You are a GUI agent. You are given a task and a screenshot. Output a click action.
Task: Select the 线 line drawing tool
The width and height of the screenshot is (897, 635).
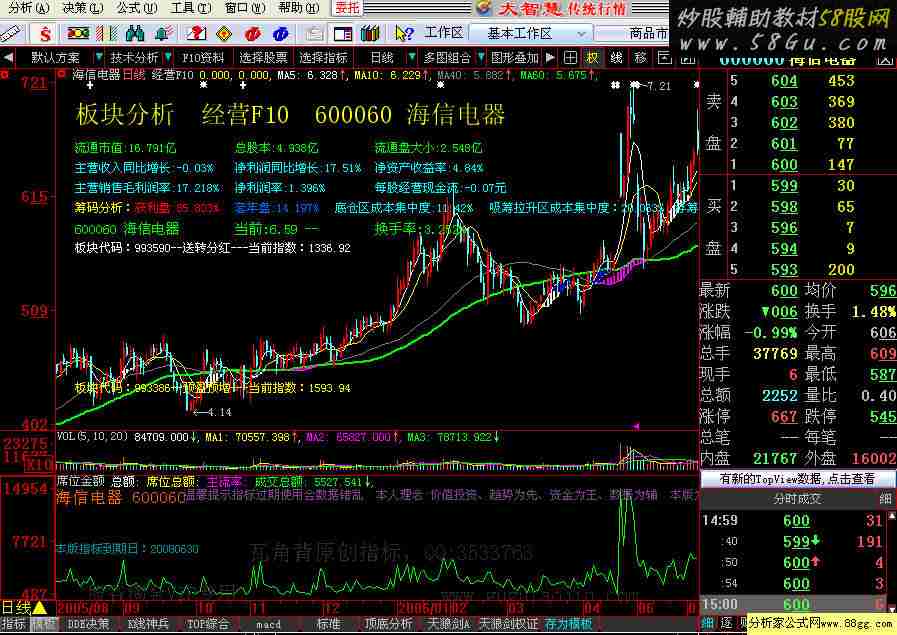[x=616, y=57]
